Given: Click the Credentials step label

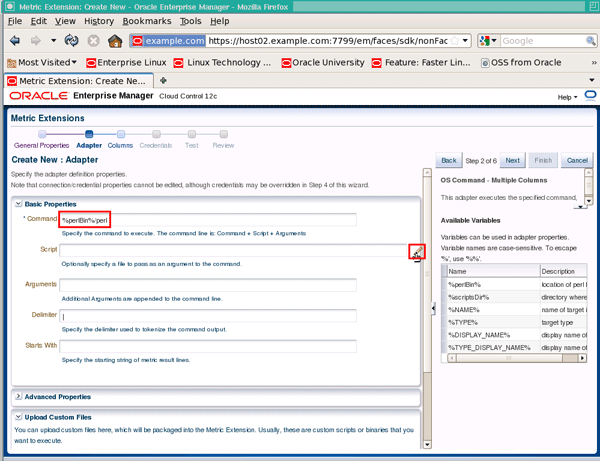Looking at the screenshot, I should pos(156,145).
